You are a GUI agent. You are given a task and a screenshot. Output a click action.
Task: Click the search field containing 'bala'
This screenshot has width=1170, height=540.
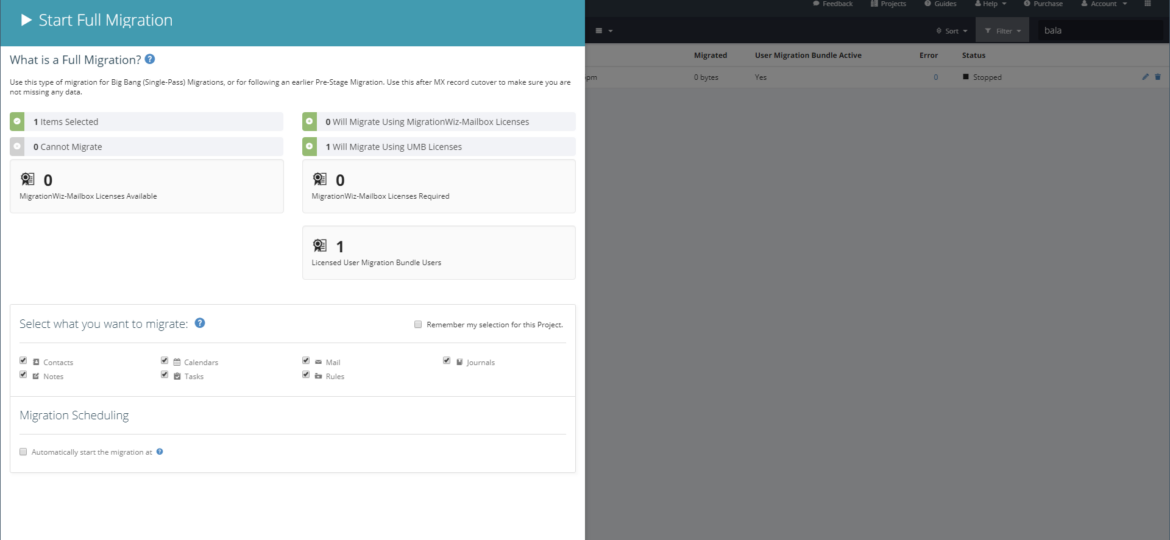coord(1099,31)
